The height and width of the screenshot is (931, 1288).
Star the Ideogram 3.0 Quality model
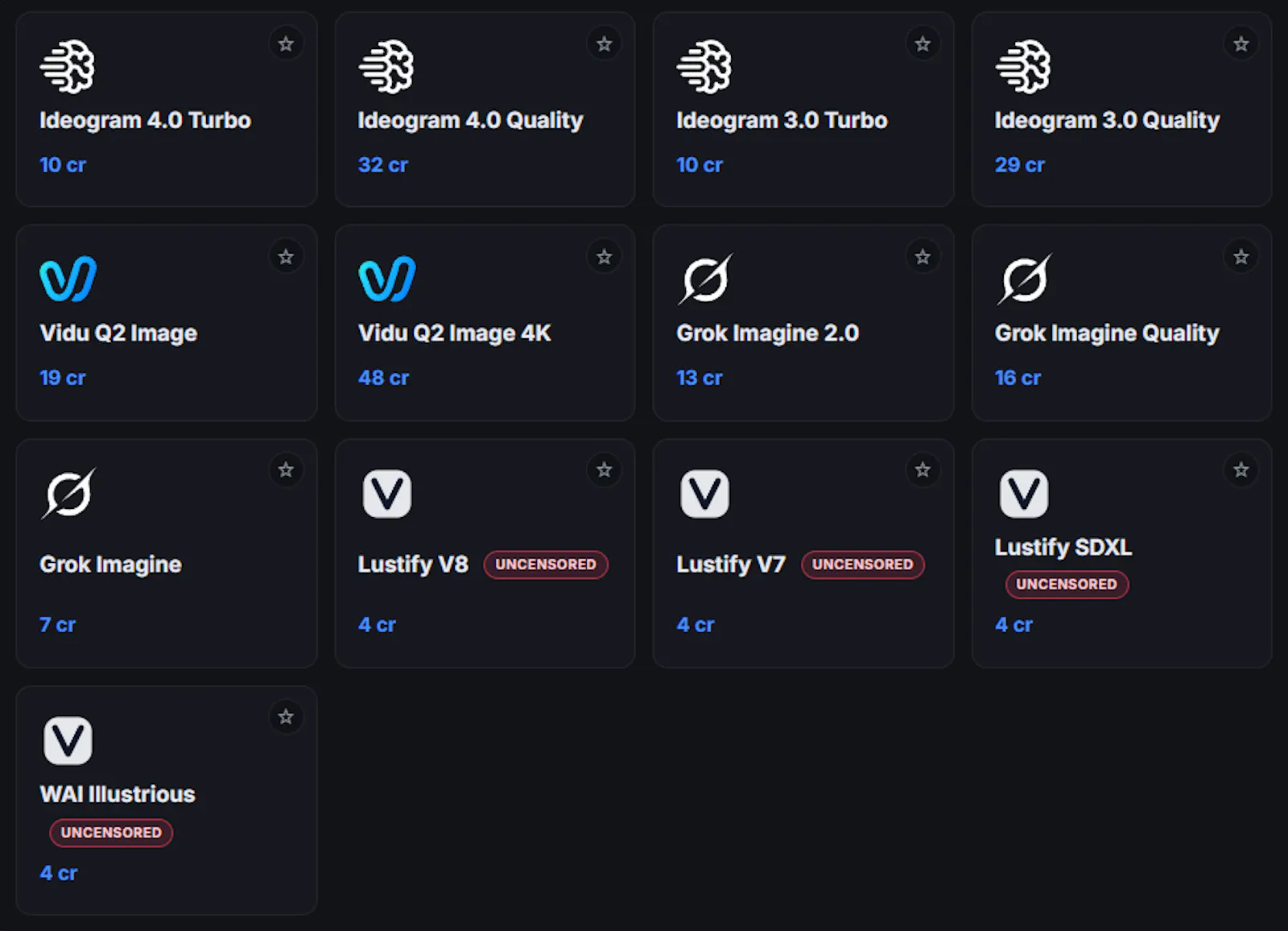(1241, 44)
